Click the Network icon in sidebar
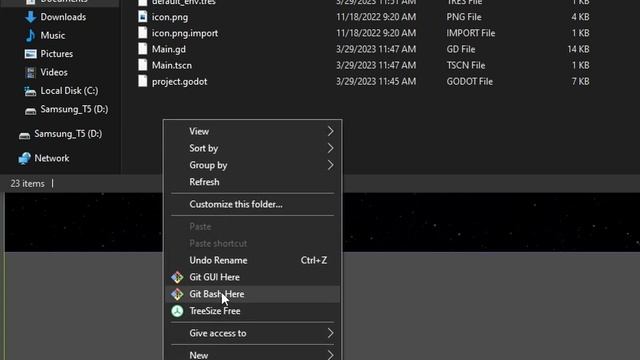 24,158
